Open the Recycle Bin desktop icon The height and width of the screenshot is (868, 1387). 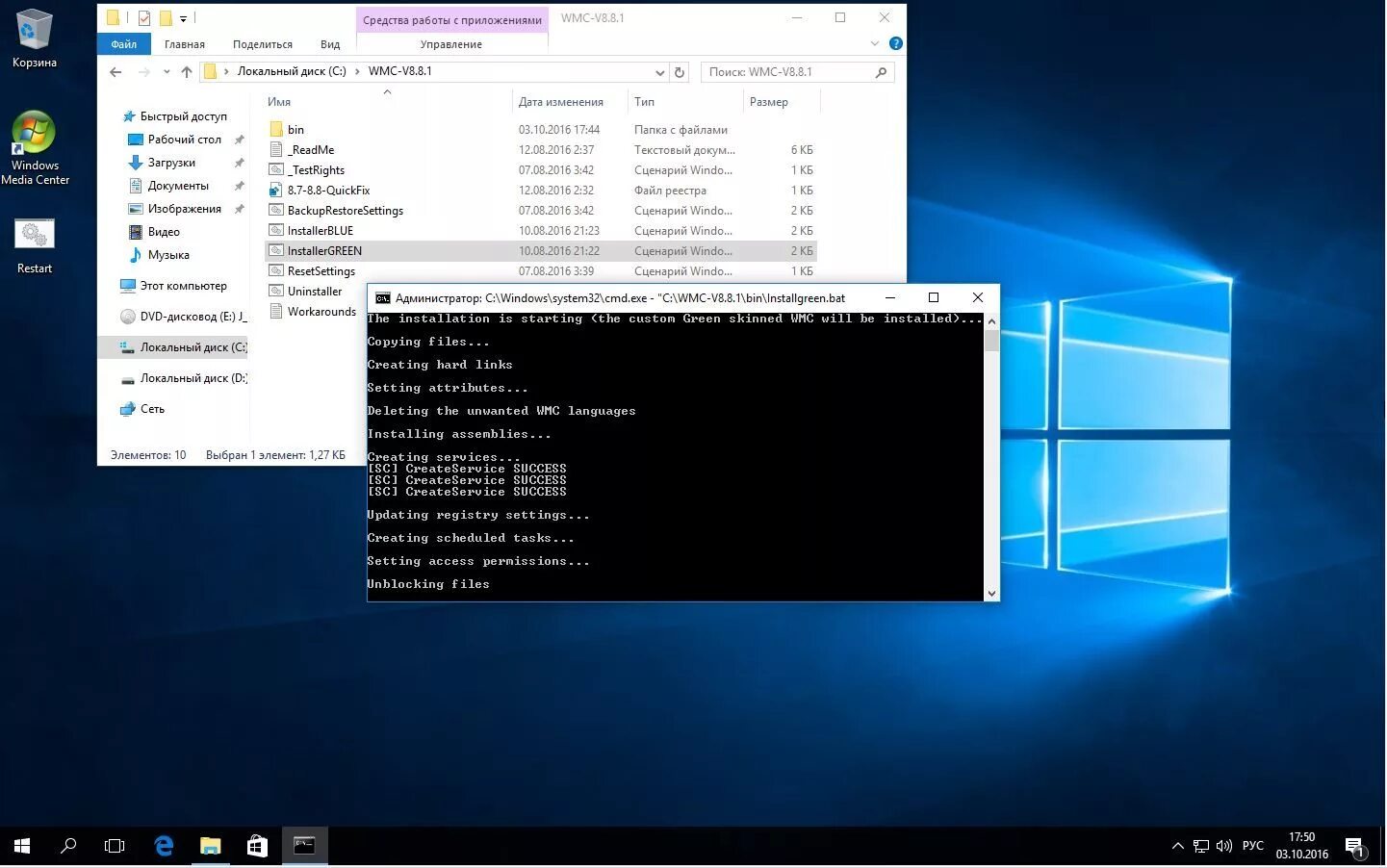click(x=34, y=38)
